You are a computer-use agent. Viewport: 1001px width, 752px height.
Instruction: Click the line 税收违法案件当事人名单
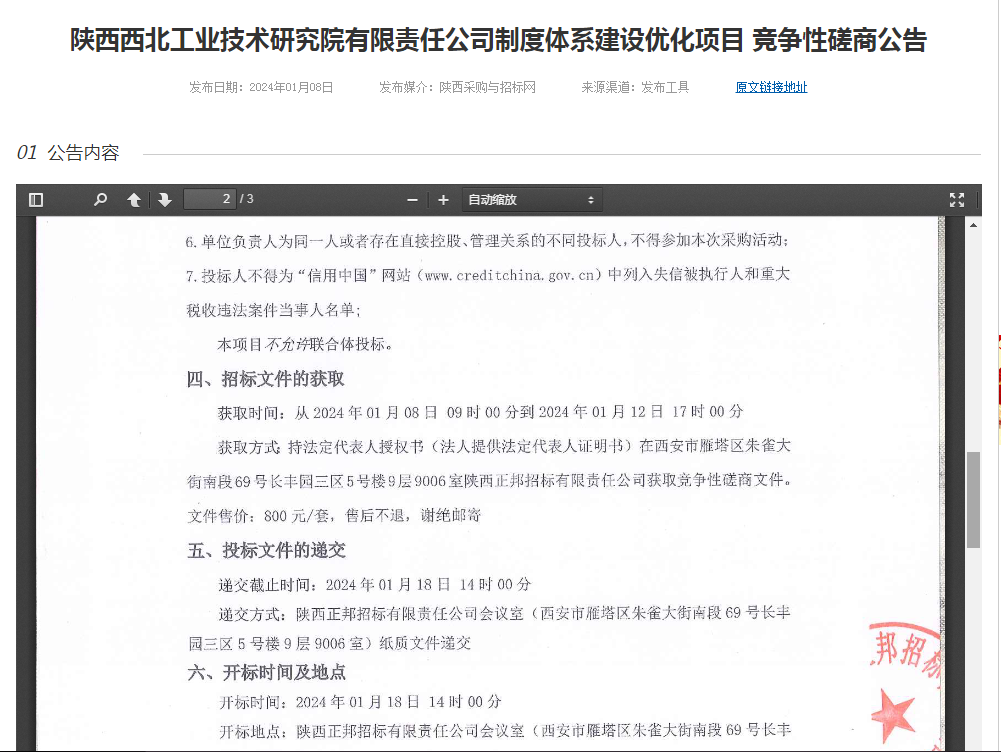tap(273, 310)
